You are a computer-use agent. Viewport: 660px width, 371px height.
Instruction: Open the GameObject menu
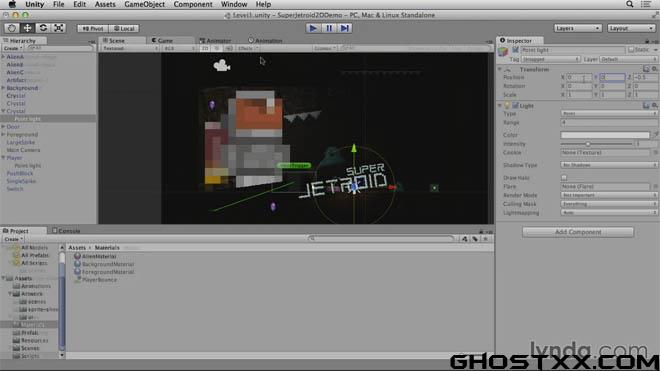coord(144,4)
